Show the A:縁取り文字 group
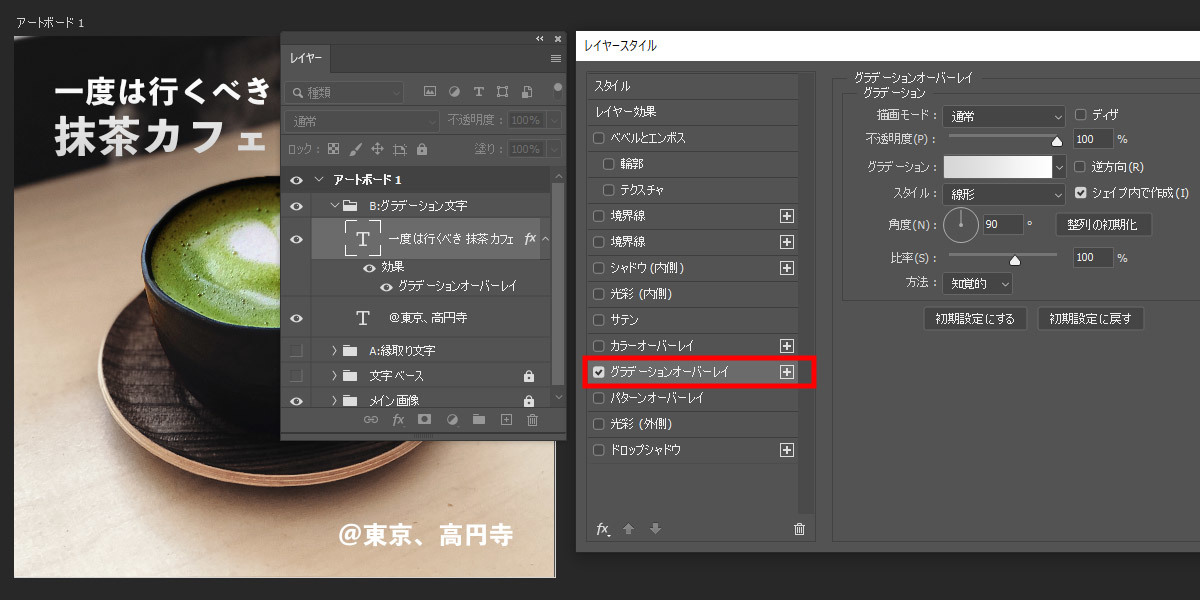 (x=296, y=350)
